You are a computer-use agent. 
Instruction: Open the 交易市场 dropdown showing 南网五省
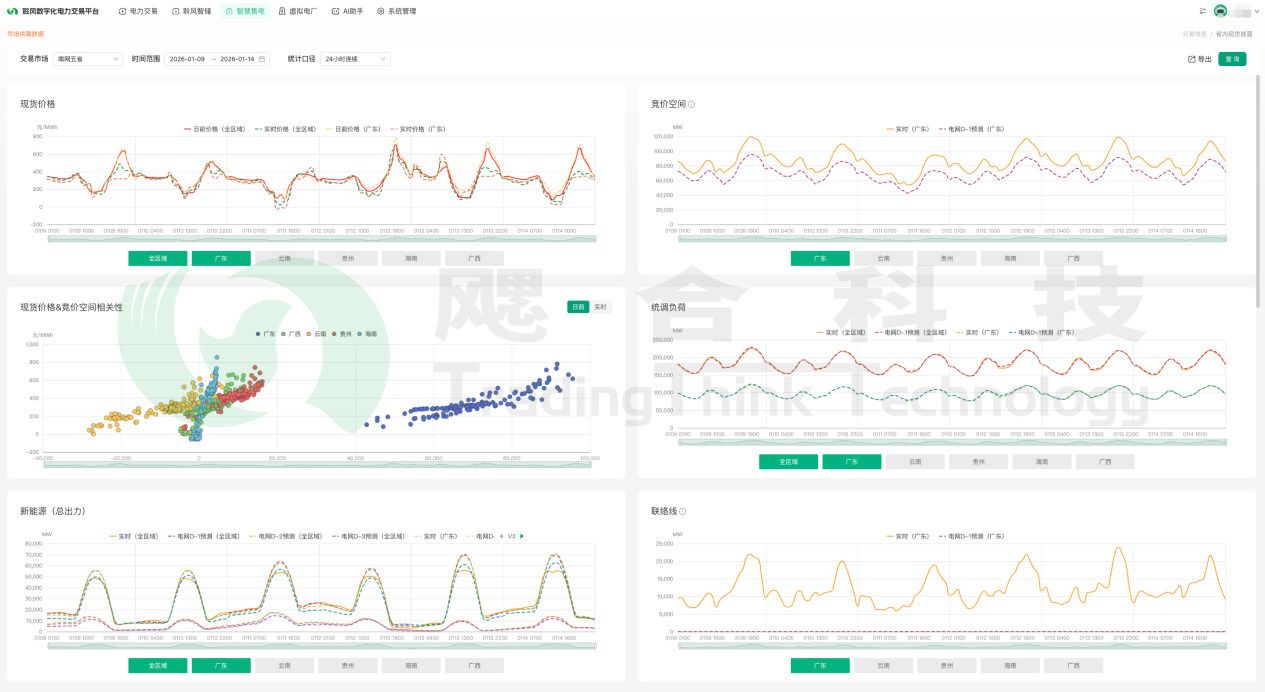tap(88, 59)
